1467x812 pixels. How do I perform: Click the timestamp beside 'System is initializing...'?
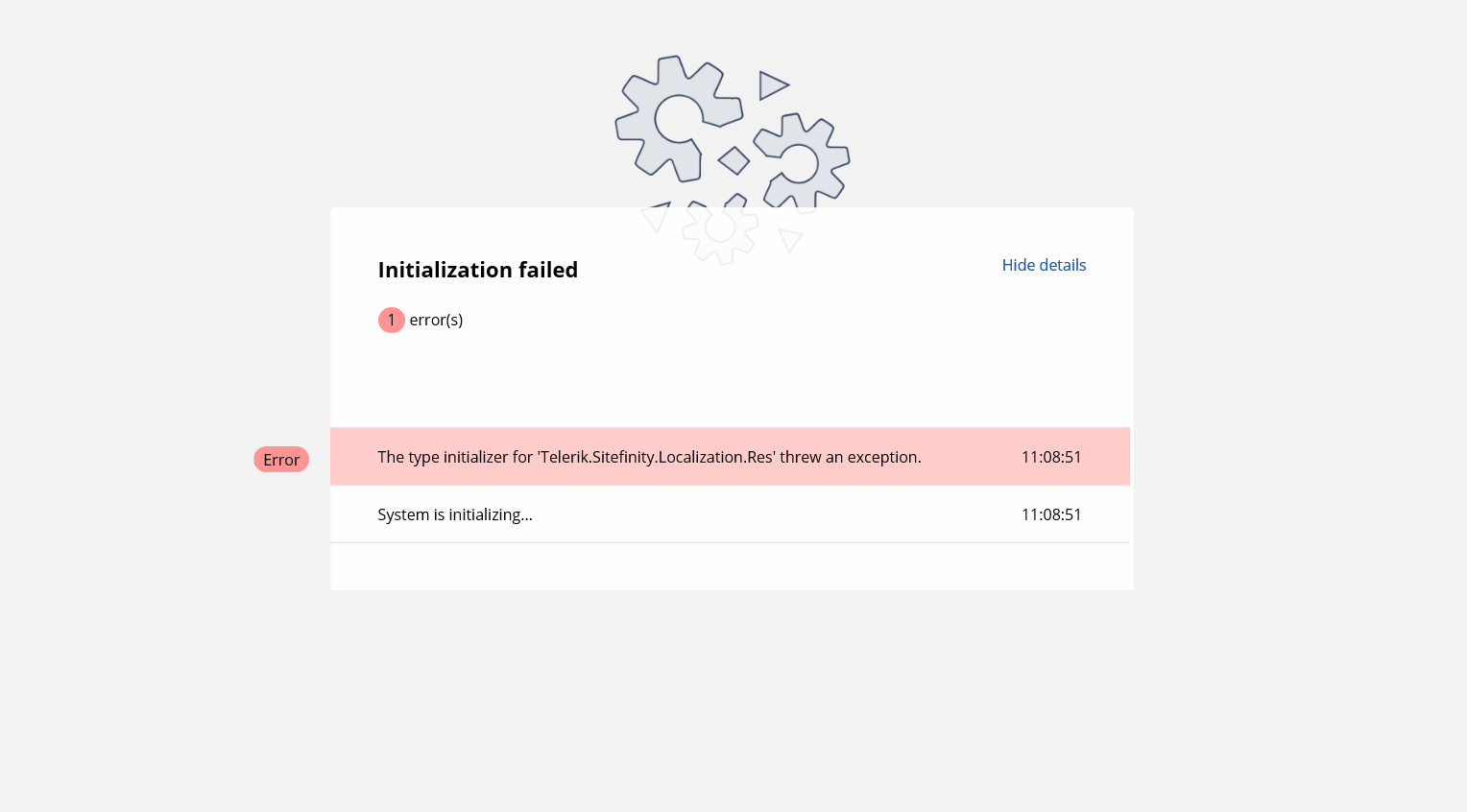click(x=1051, y=514)
